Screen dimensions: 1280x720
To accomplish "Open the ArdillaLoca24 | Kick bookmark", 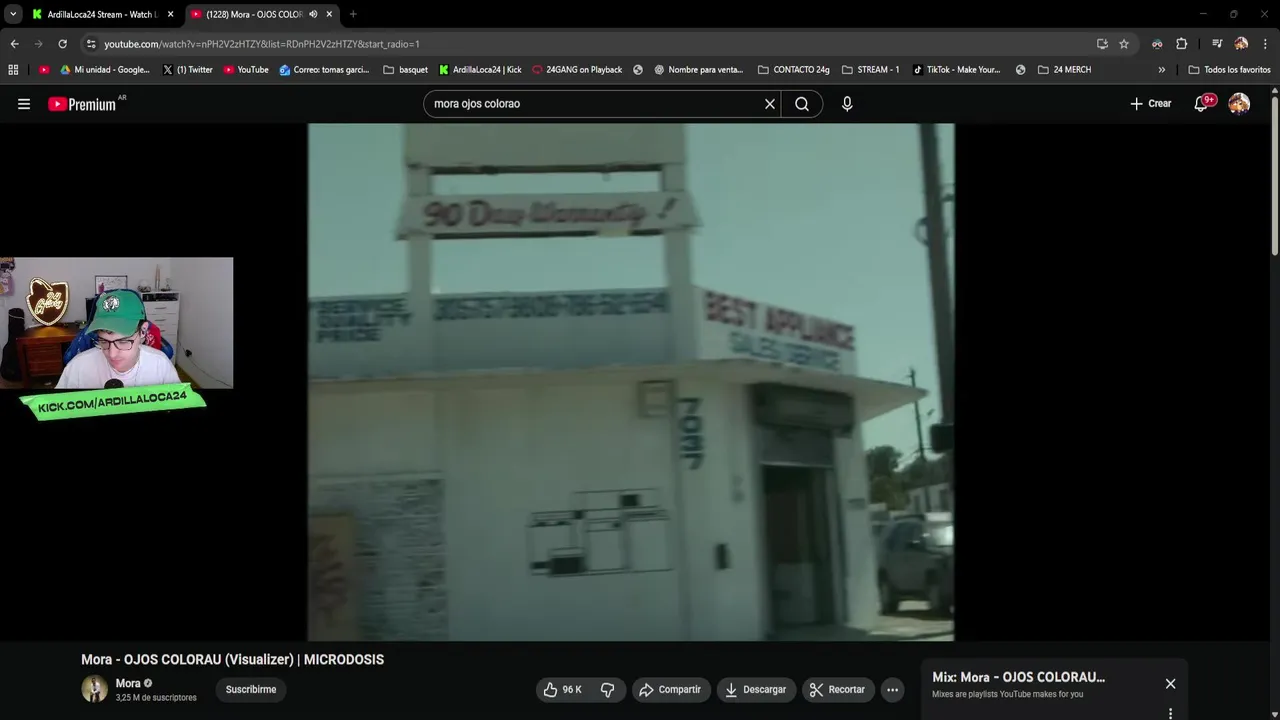I will [x=480, y=70].
